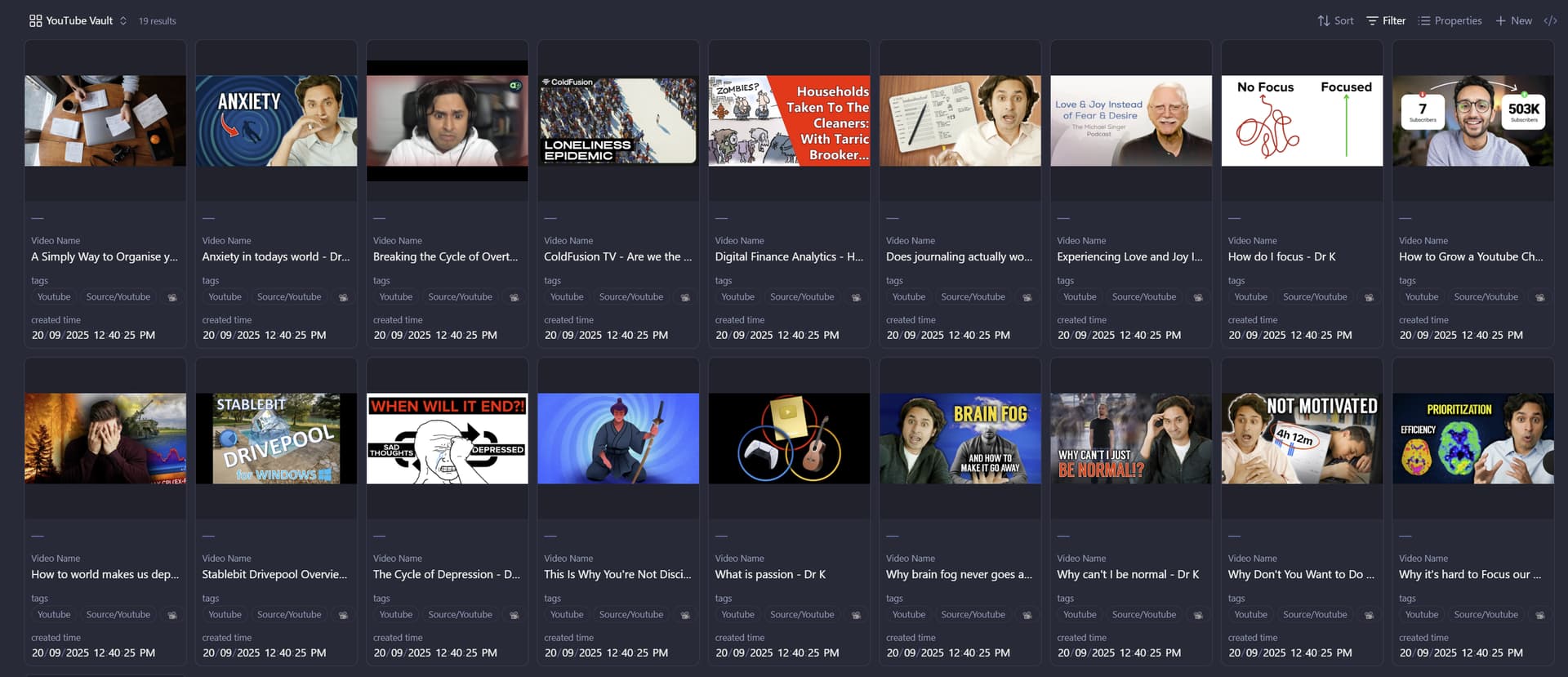Click the Sort button in toolbar
1568x677 pixels.
(1335, 20)
